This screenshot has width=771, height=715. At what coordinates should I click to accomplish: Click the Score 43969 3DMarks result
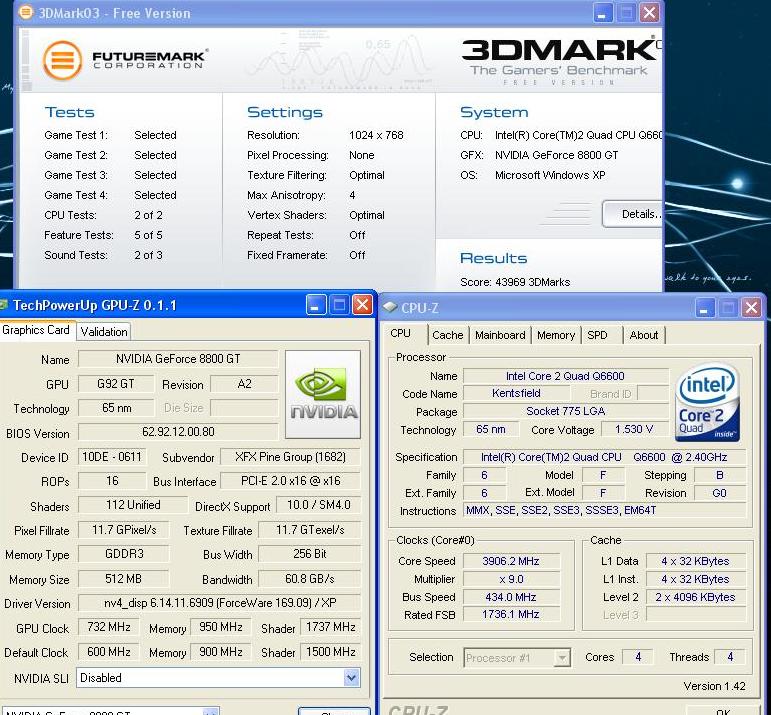pos(515,282)
